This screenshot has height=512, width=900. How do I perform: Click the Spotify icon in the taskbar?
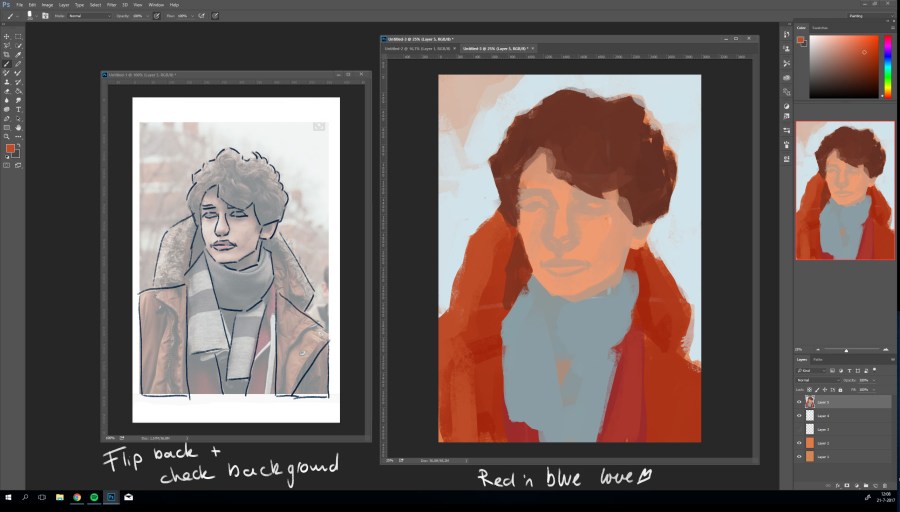[94, 497]
